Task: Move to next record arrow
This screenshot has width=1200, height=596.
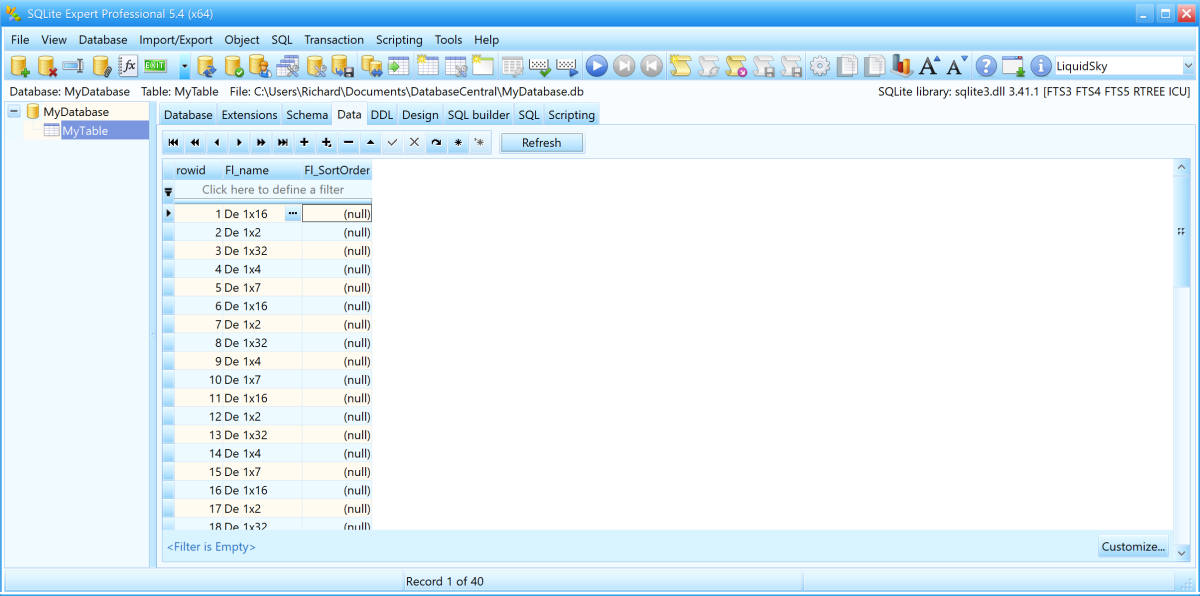Action: pos(239,143)
